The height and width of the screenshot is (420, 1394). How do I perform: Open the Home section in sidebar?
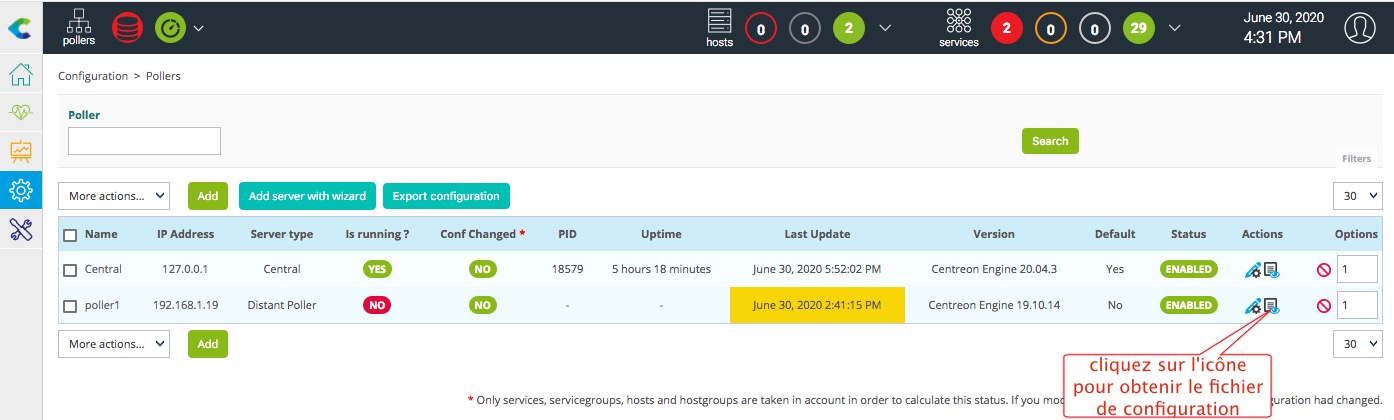pos(21,75)
